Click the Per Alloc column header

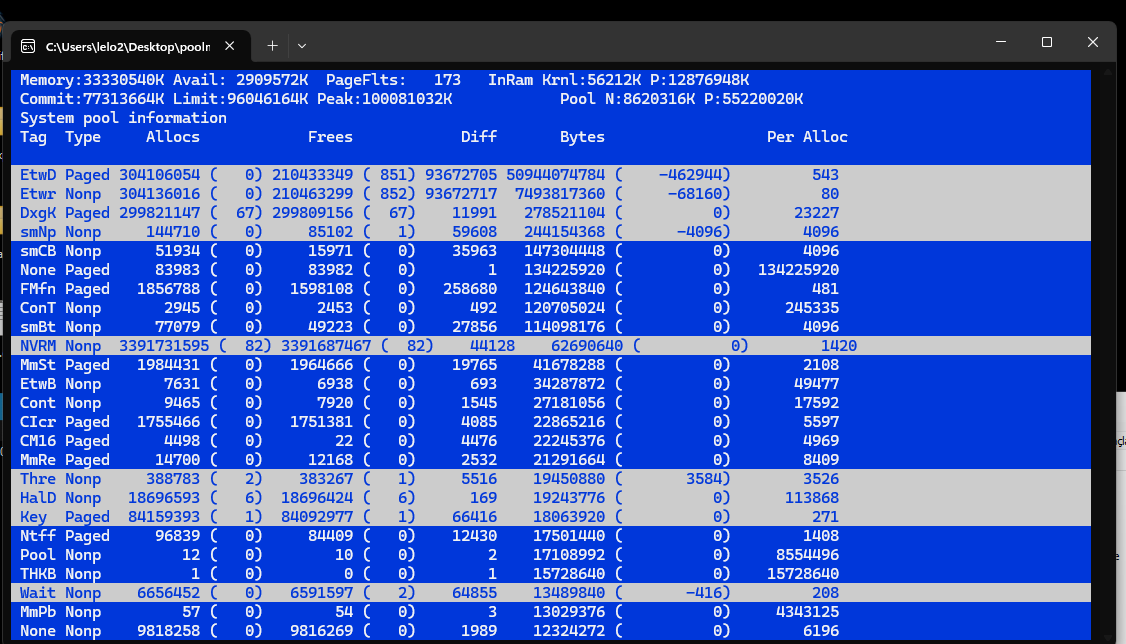click(x=807, y=137)
